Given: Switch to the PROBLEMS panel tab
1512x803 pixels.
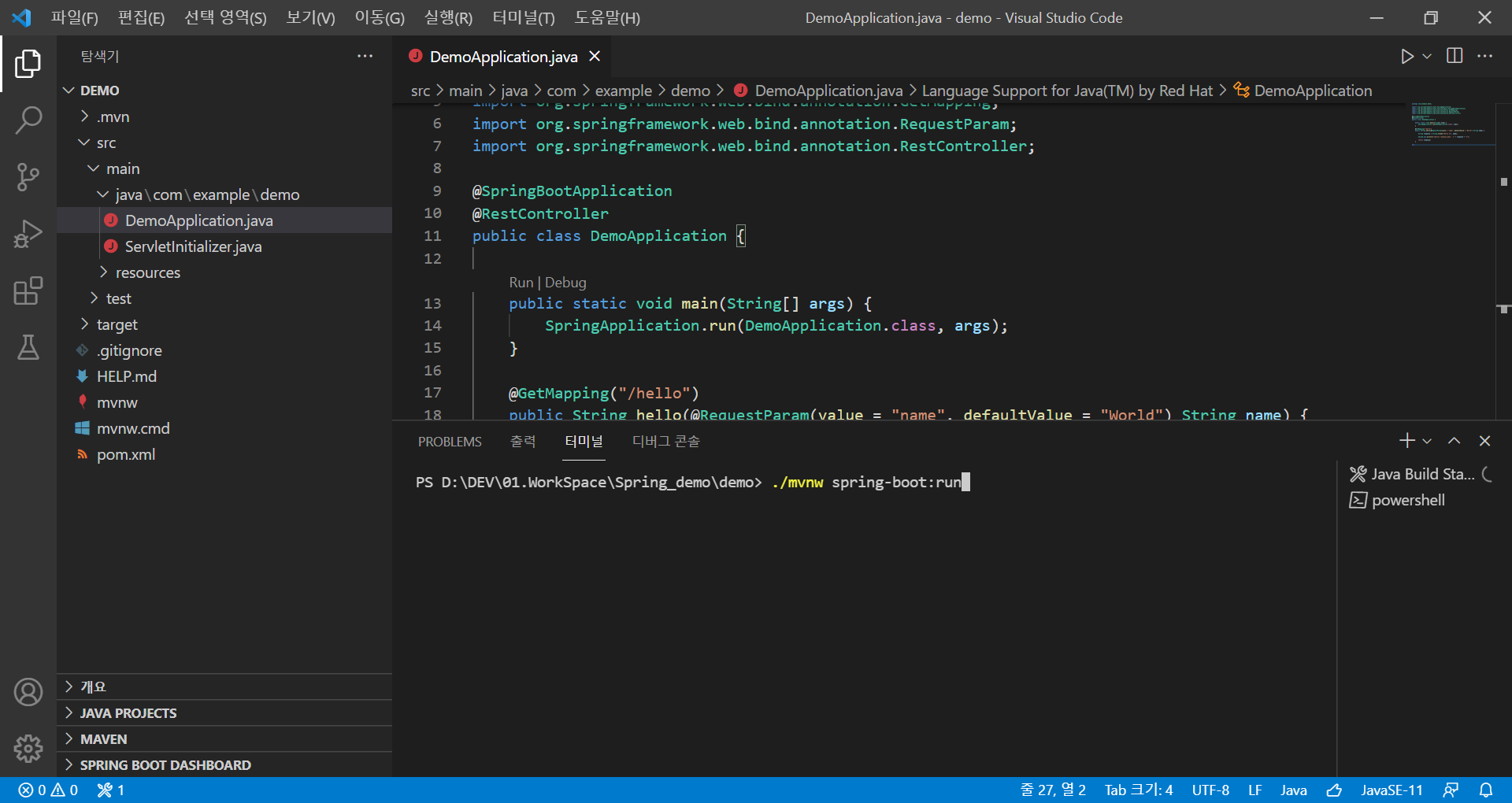Looking at the screenshot, I should point(450,442).
